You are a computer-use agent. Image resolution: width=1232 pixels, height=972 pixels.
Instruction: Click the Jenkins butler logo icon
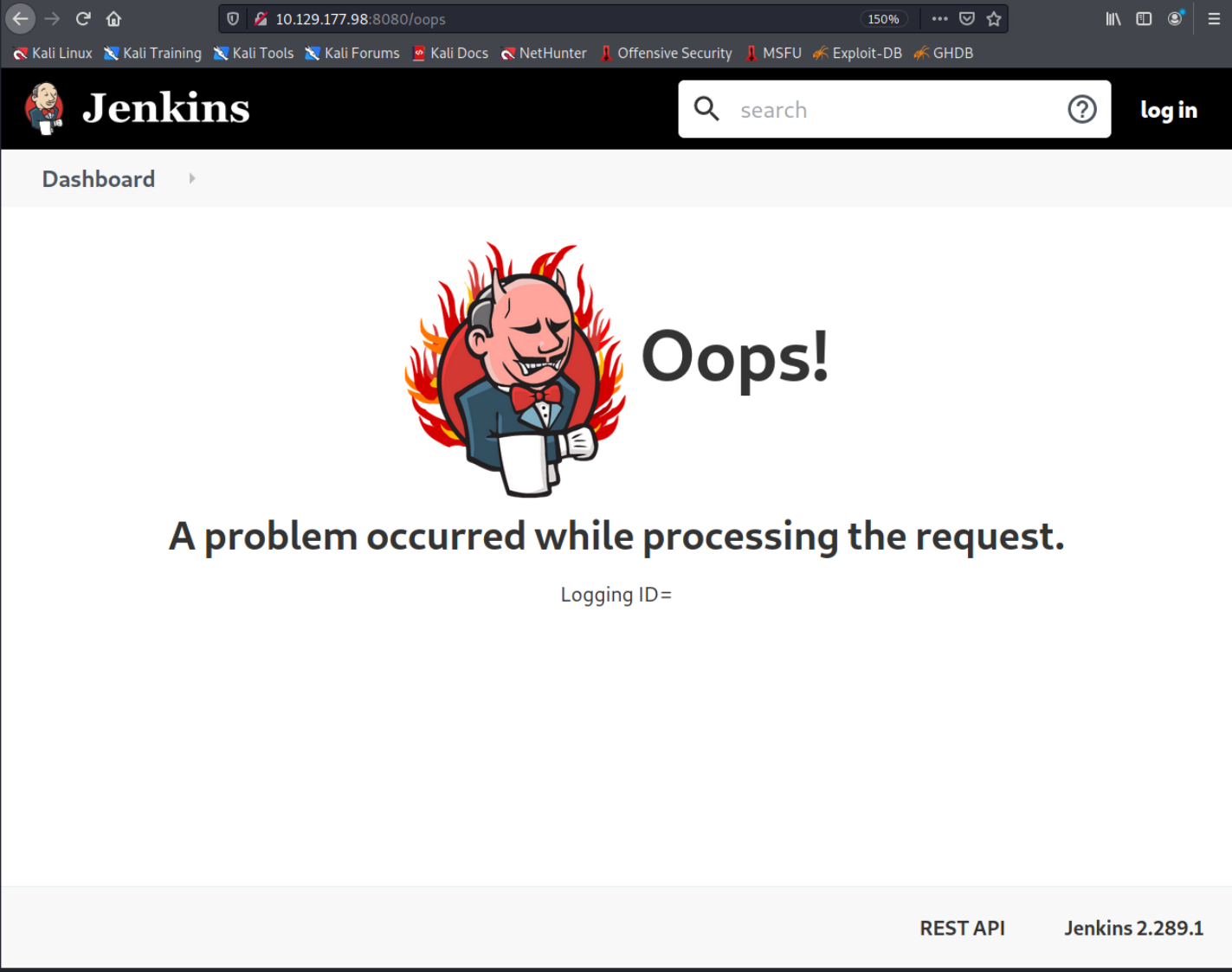(x=44, y=109)
